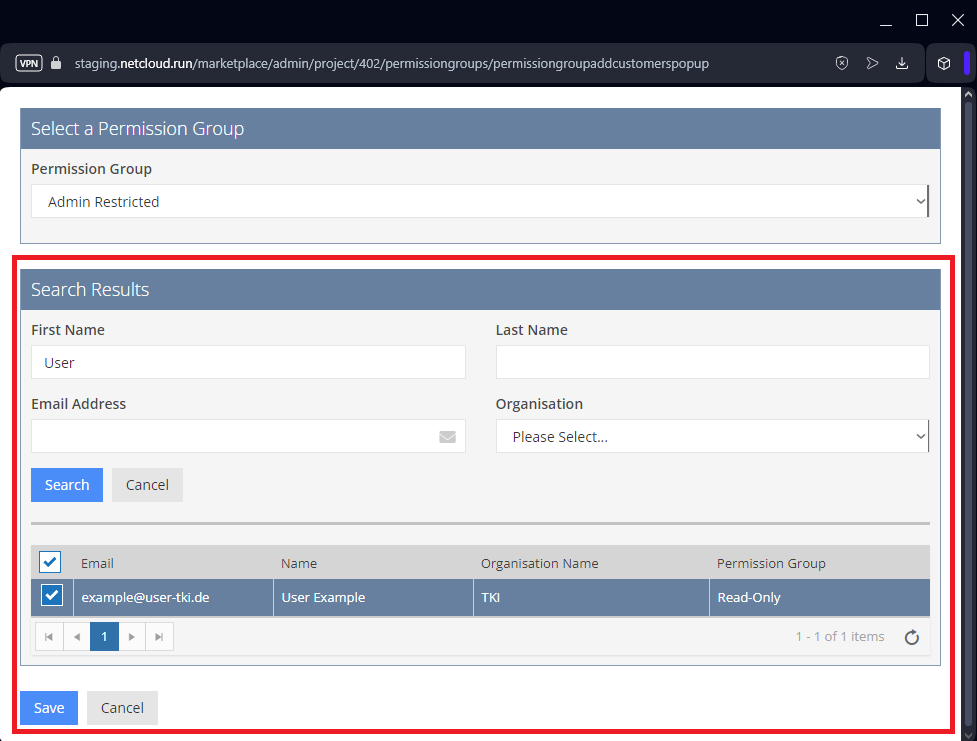Image resolution: width=977 pixels, height=741 pixels.
Task: Expand the Organisation dropdown
Action: [712, 436]
